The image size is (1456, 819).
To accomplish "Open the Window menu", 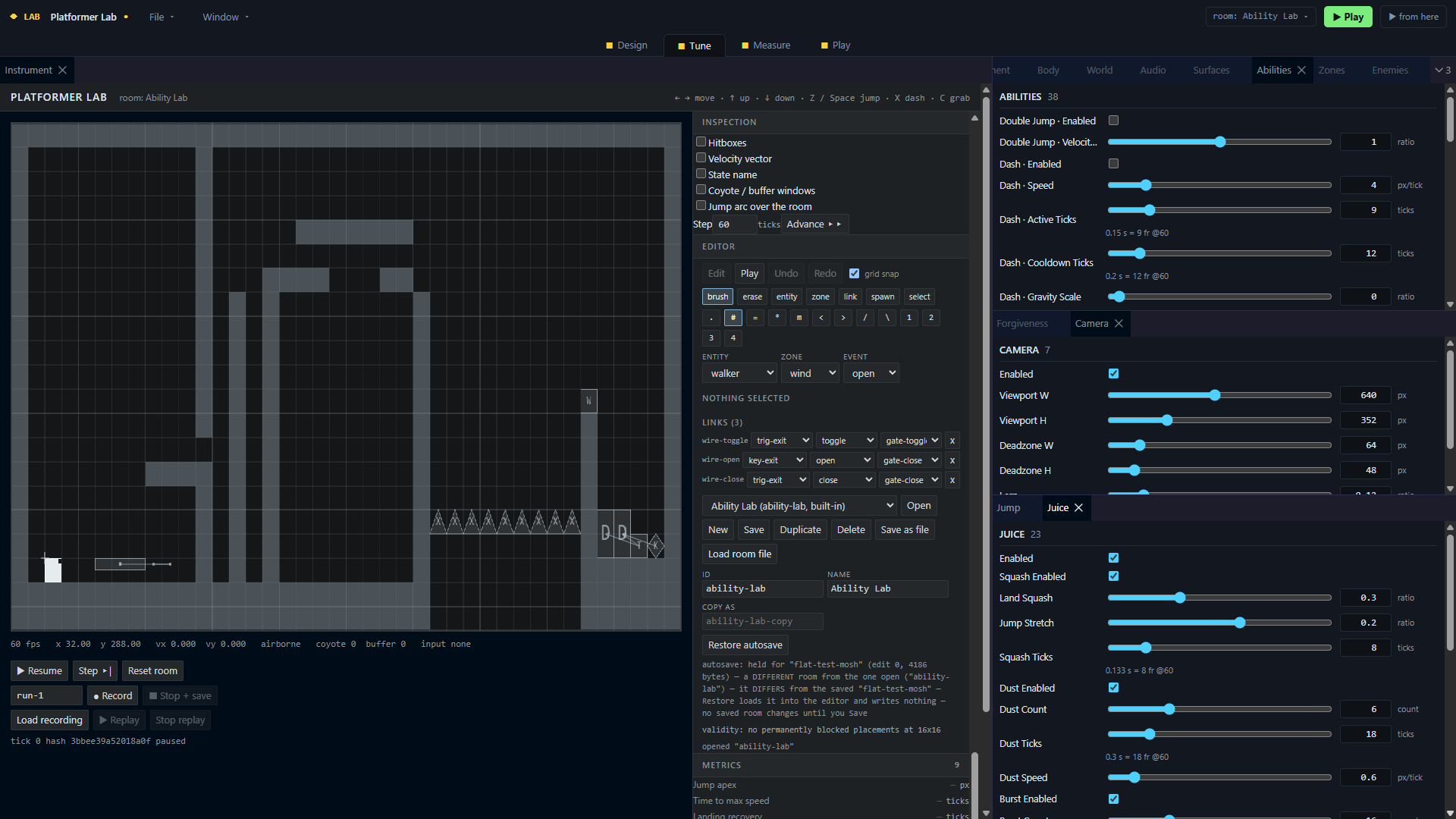I will point(225,17).
